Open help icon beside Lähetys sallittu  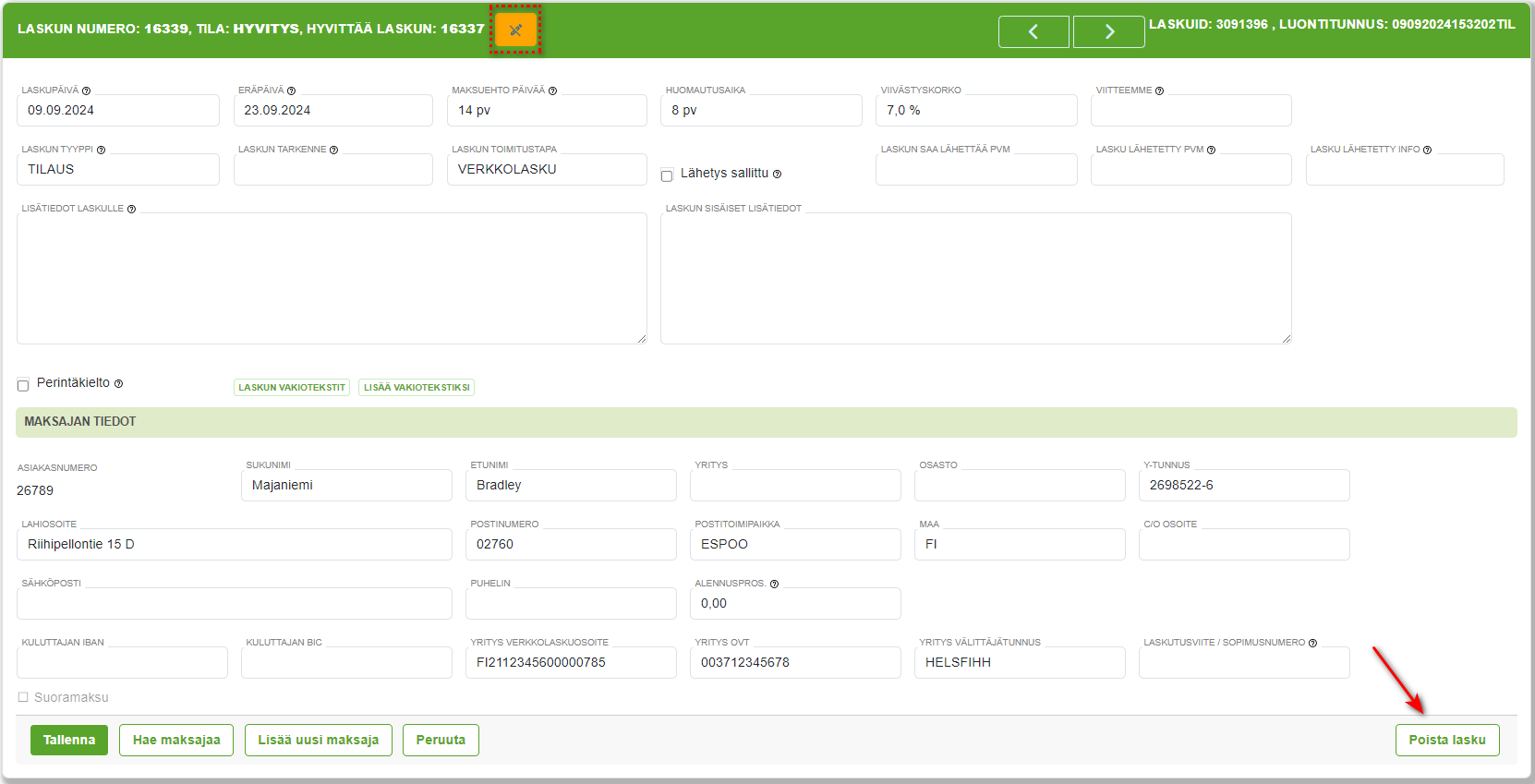(x=777, y=174)
